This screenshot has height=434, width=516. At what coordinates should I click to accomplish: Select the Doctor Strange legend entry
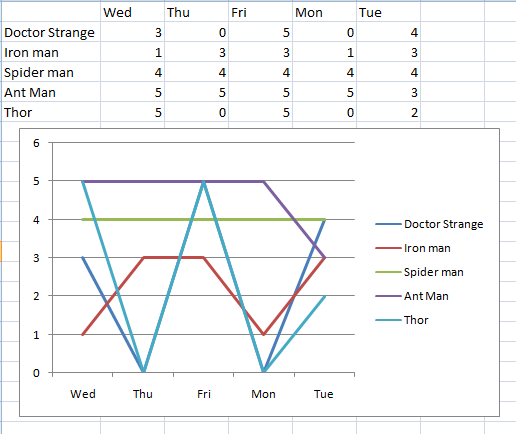(x=429, y=224)
